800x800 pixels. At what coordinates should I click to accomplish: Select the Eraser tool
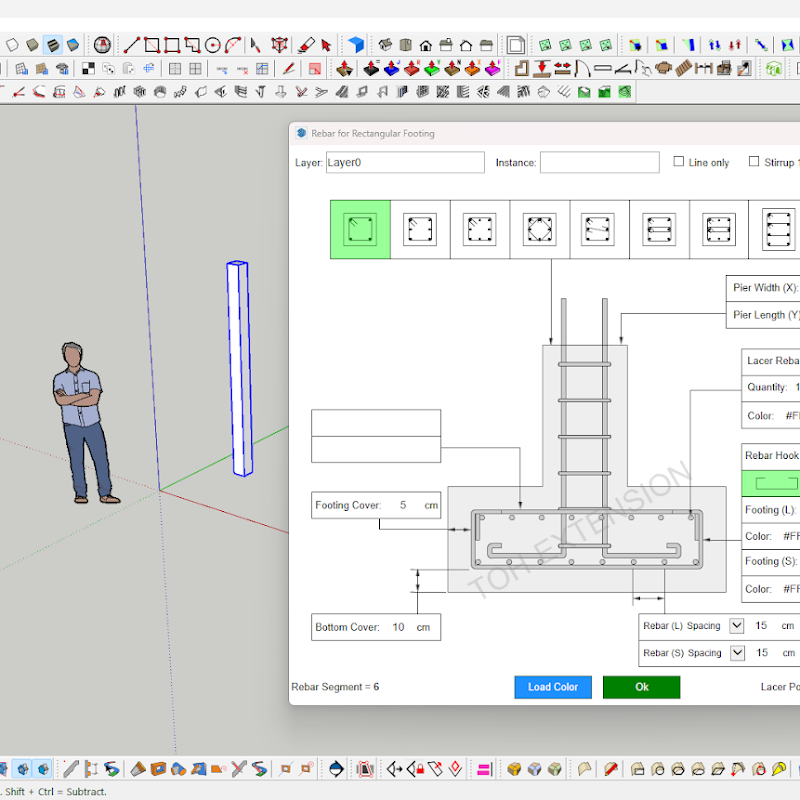pos(306,45)
